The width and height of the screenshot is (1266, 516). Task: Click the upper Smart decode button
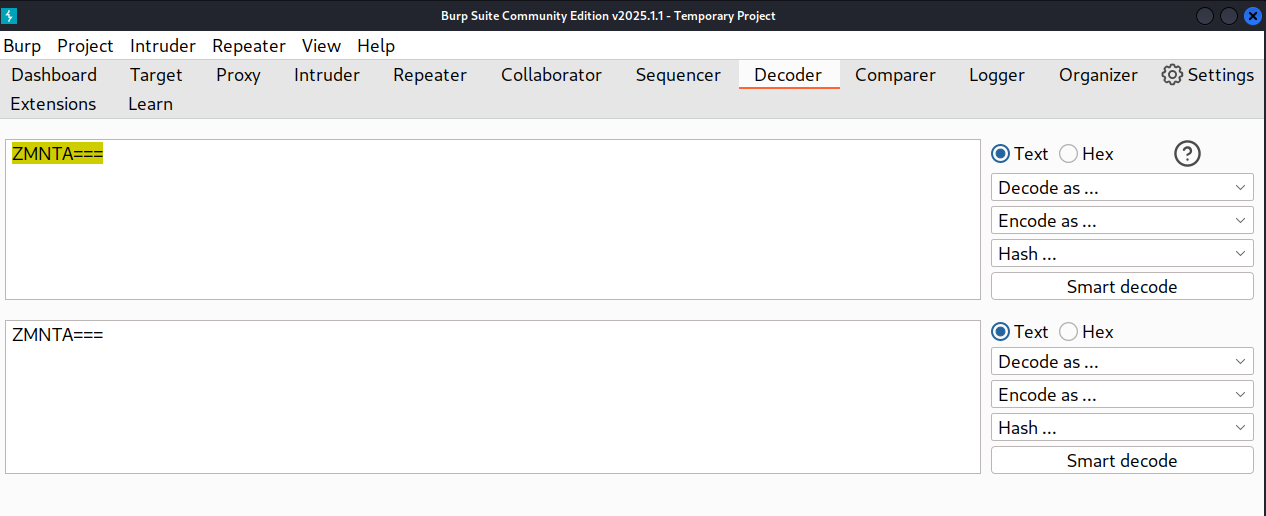(x=1122, y=286)
